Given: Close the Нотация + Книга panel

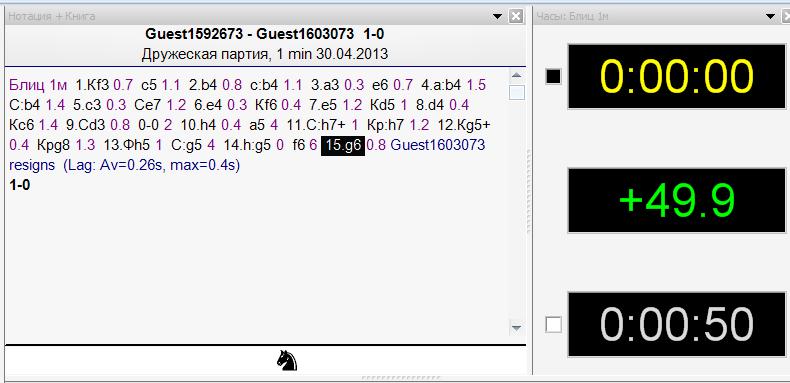Looking at the screenshot, I should tap(515, 17).
